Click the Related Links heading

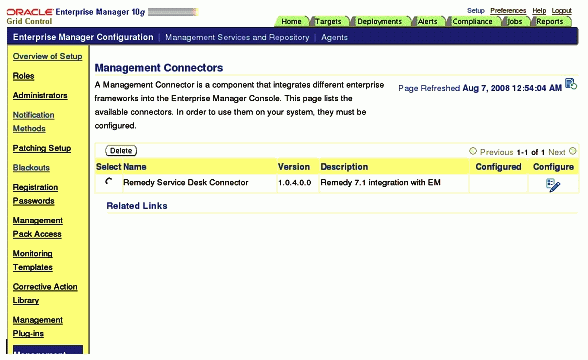(x=137, y=206)
